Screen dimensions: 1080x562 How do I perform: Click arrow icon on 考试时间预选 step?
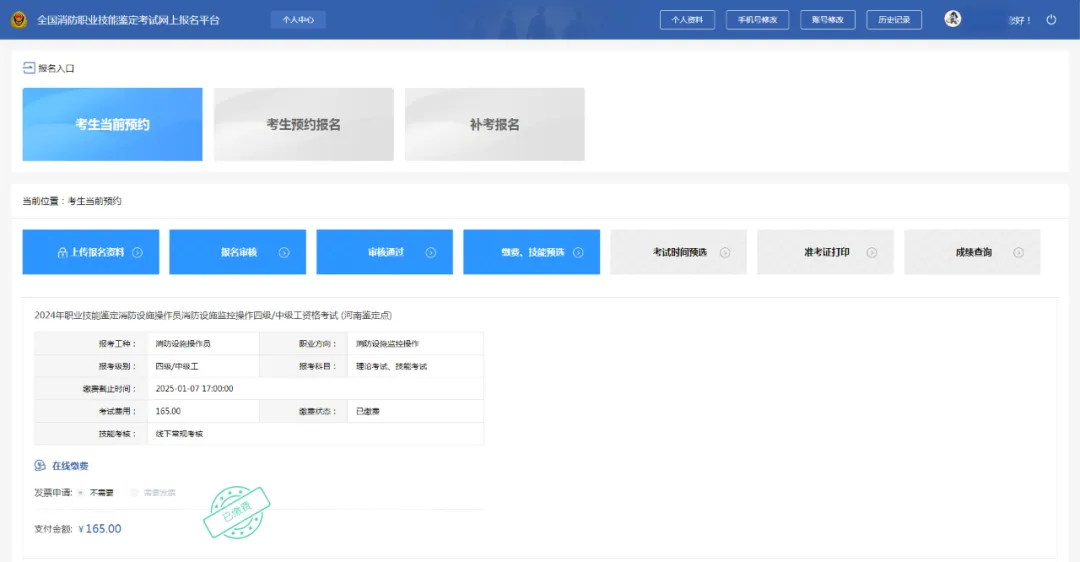(x=725, y=253)
